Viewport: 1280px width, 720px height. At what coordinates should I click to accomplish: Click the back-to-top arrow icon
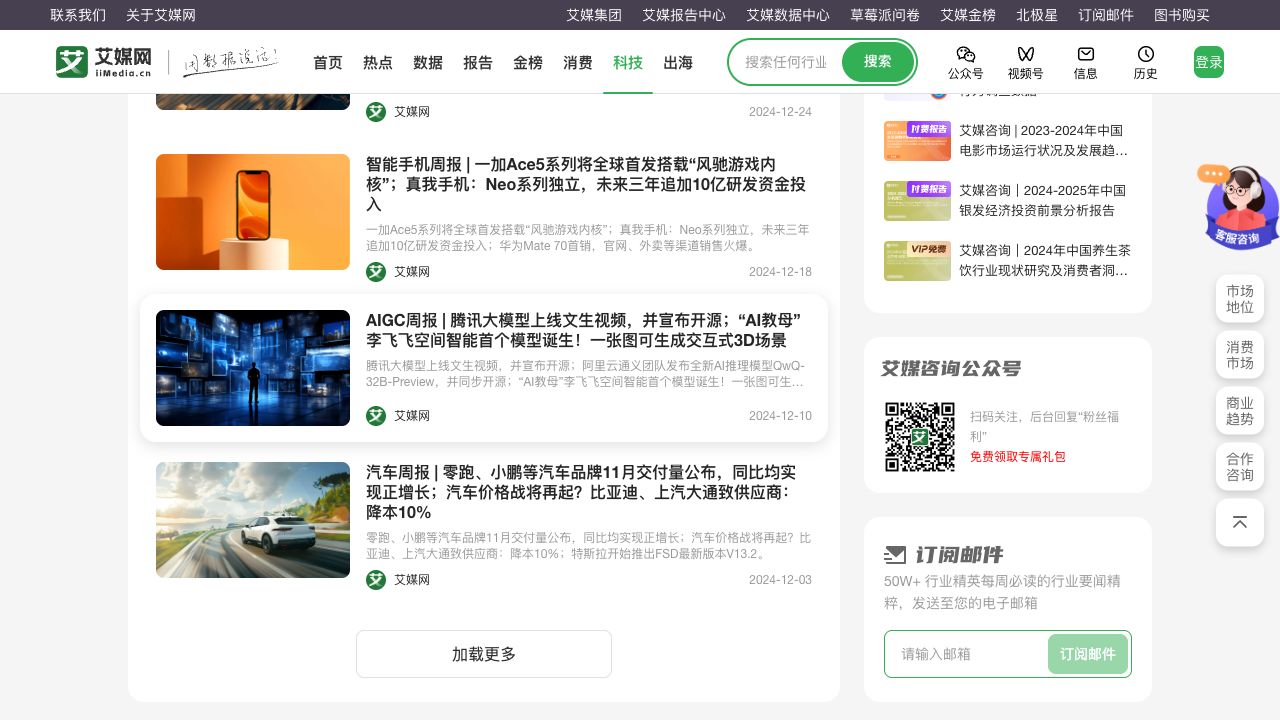click(1240, 522)
